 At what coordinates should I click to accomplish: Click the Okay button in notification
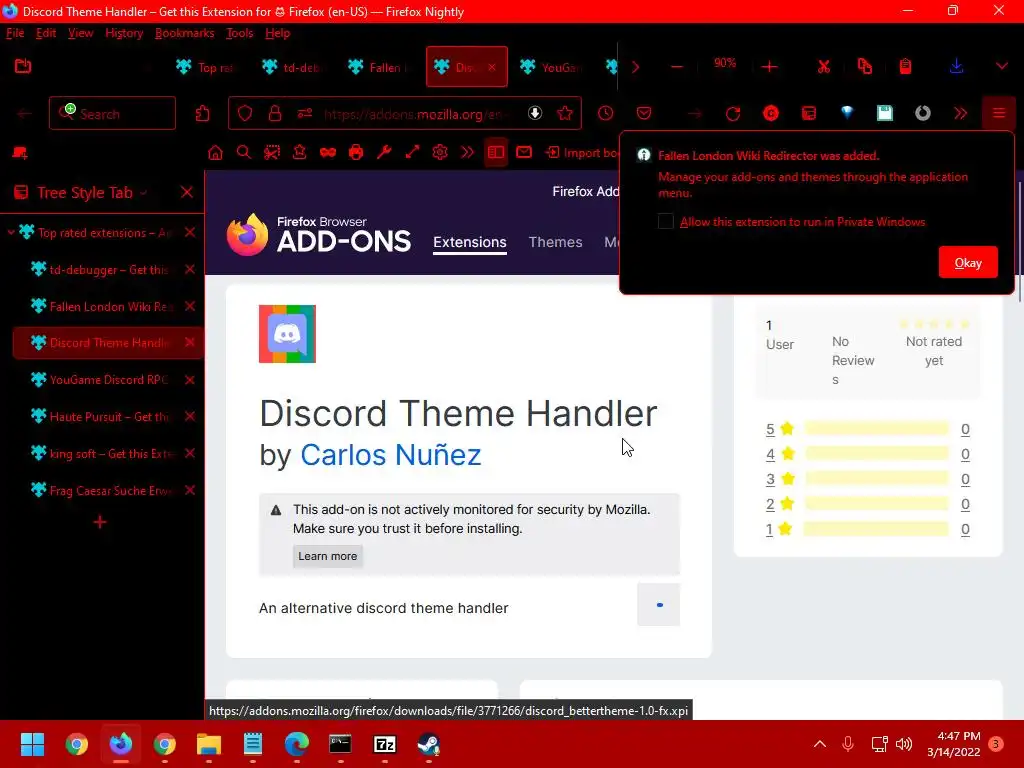968,263
